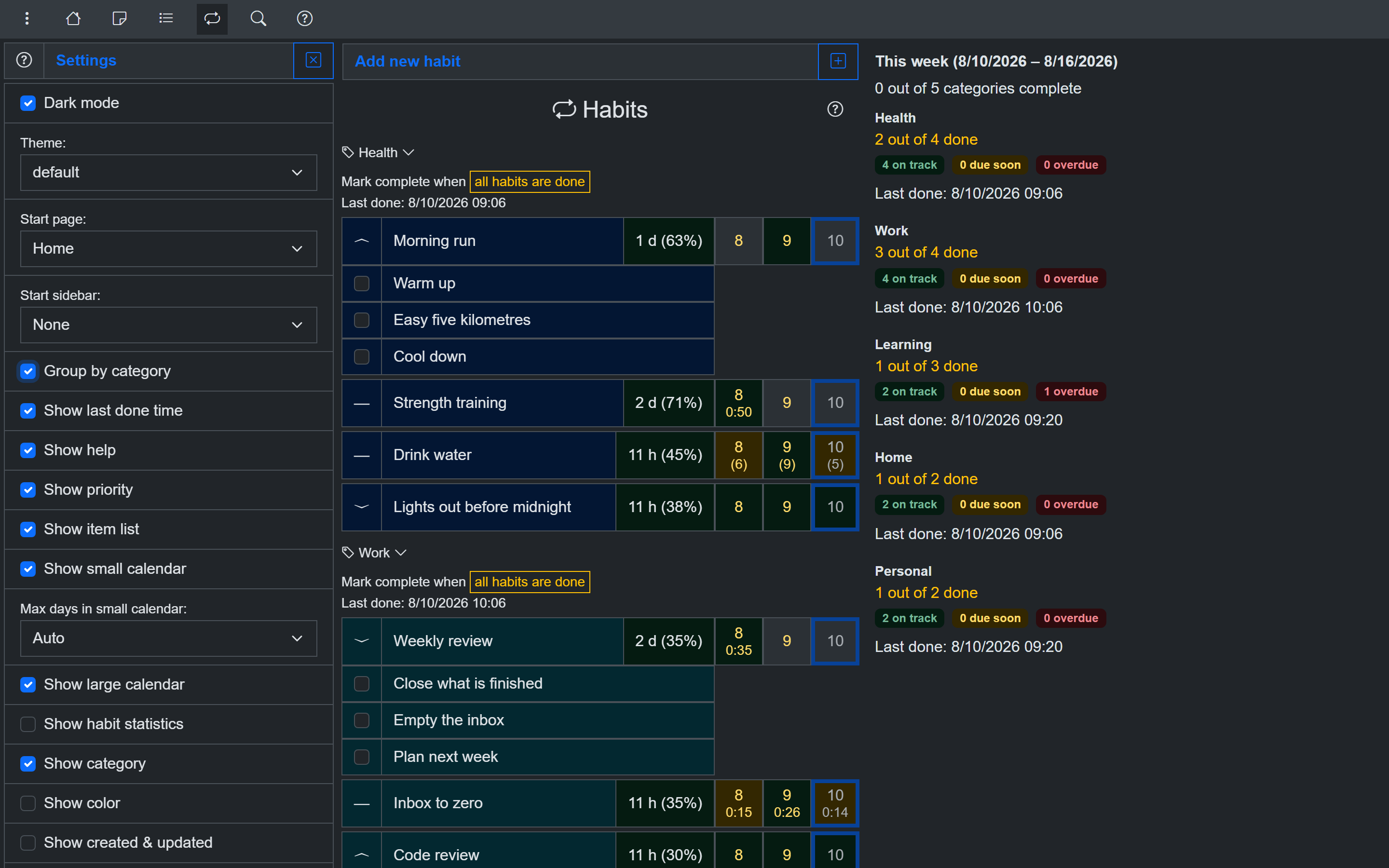Click the plus icon to add habit
Image resolution: width=1389 pixels, height=868 pixels.
837,61
